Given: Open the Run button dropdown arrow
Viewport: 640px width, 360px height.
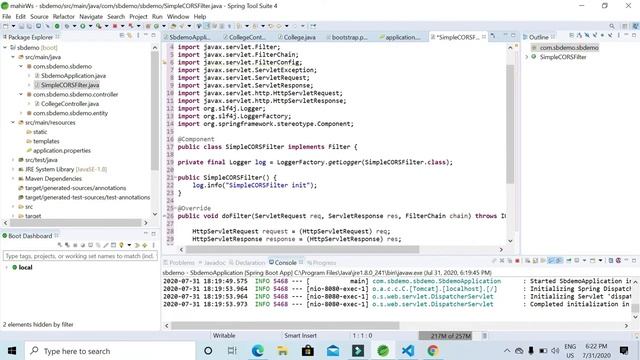Looking at the screenshot, I should click(x=90, y=26).
